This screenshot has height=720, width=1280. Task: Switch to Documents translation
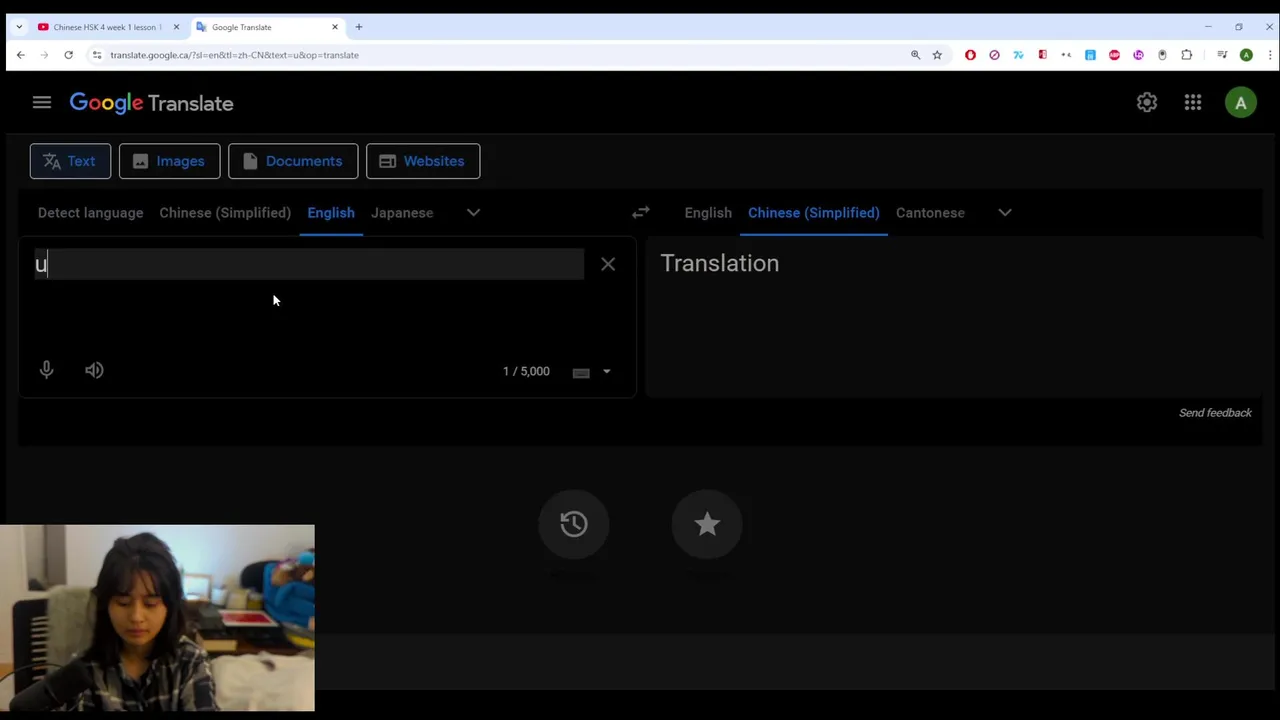pyautogui.click(x=293, y=161)
